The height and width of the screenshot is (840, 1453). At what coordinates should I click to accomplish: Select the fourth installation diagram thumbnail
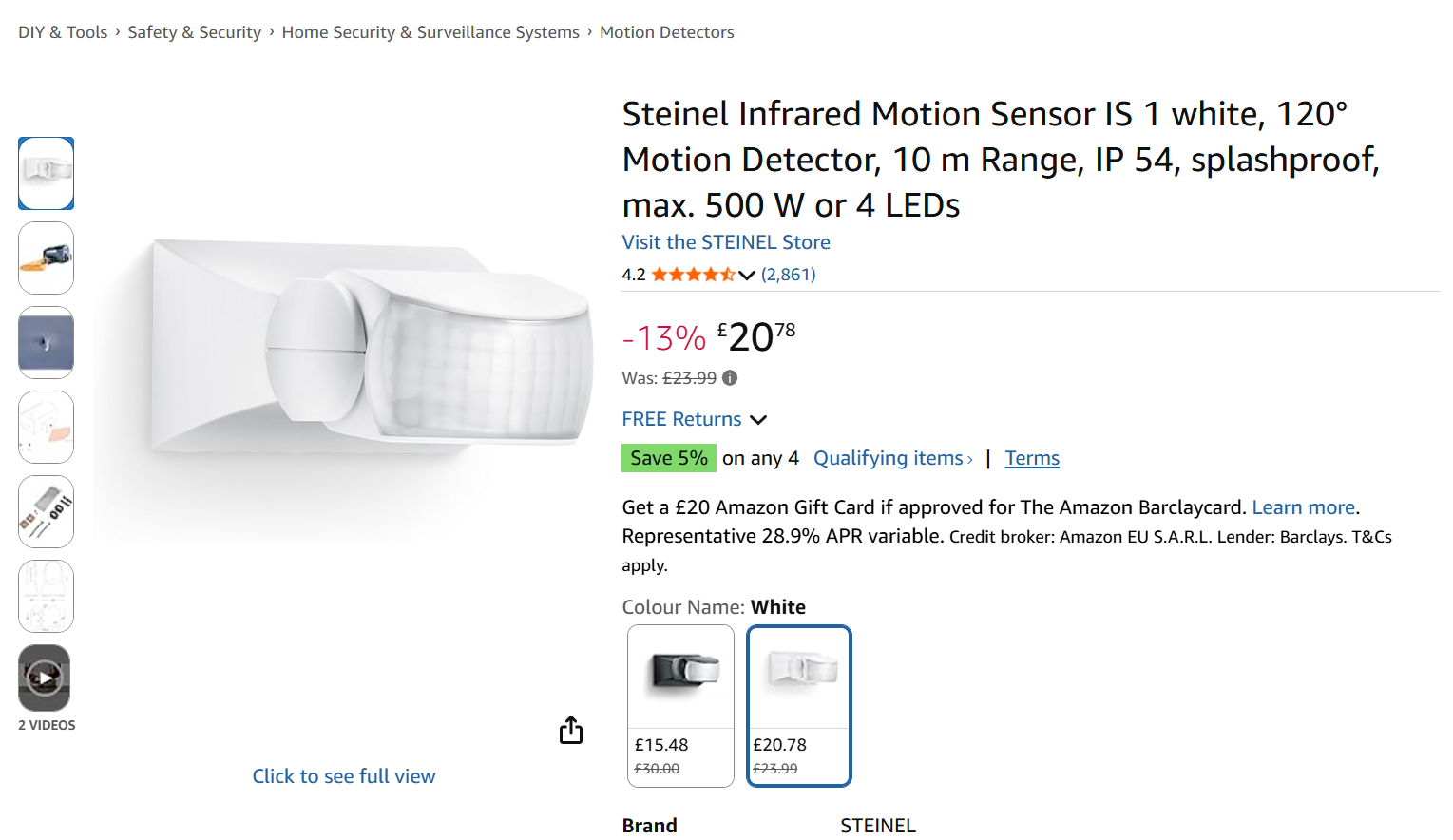46,427
